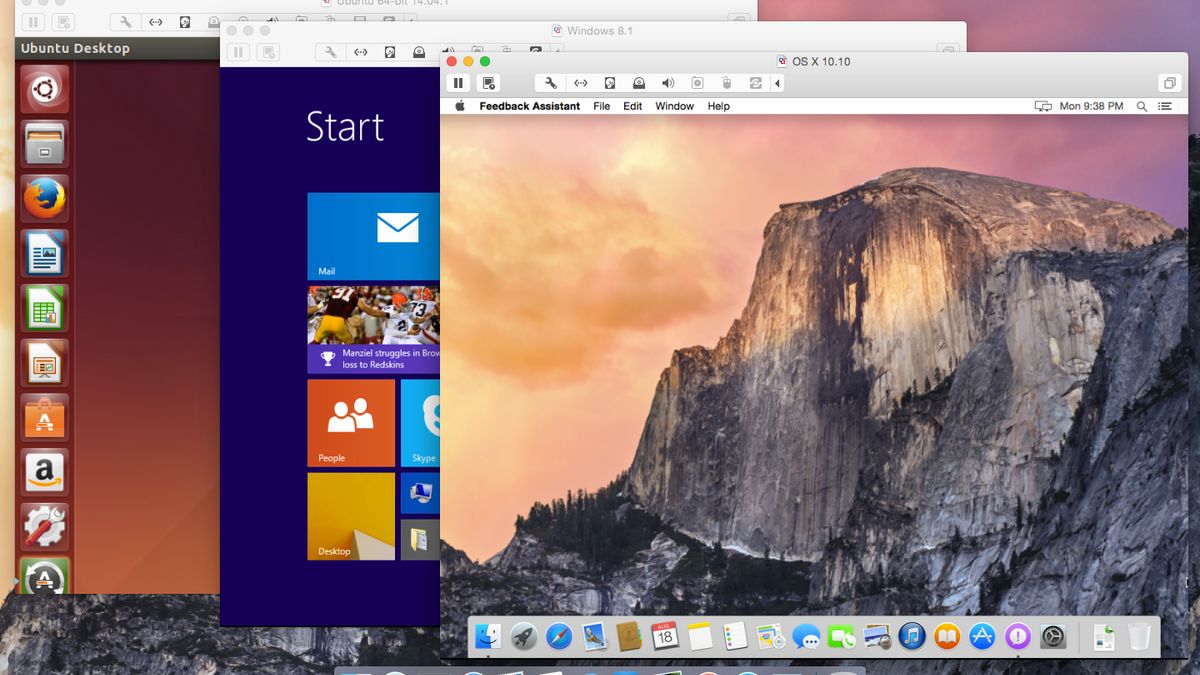1200x675 pixels.
Task: Open the This PC tile beside the Desktop tile
Action: tap(420, 493)
